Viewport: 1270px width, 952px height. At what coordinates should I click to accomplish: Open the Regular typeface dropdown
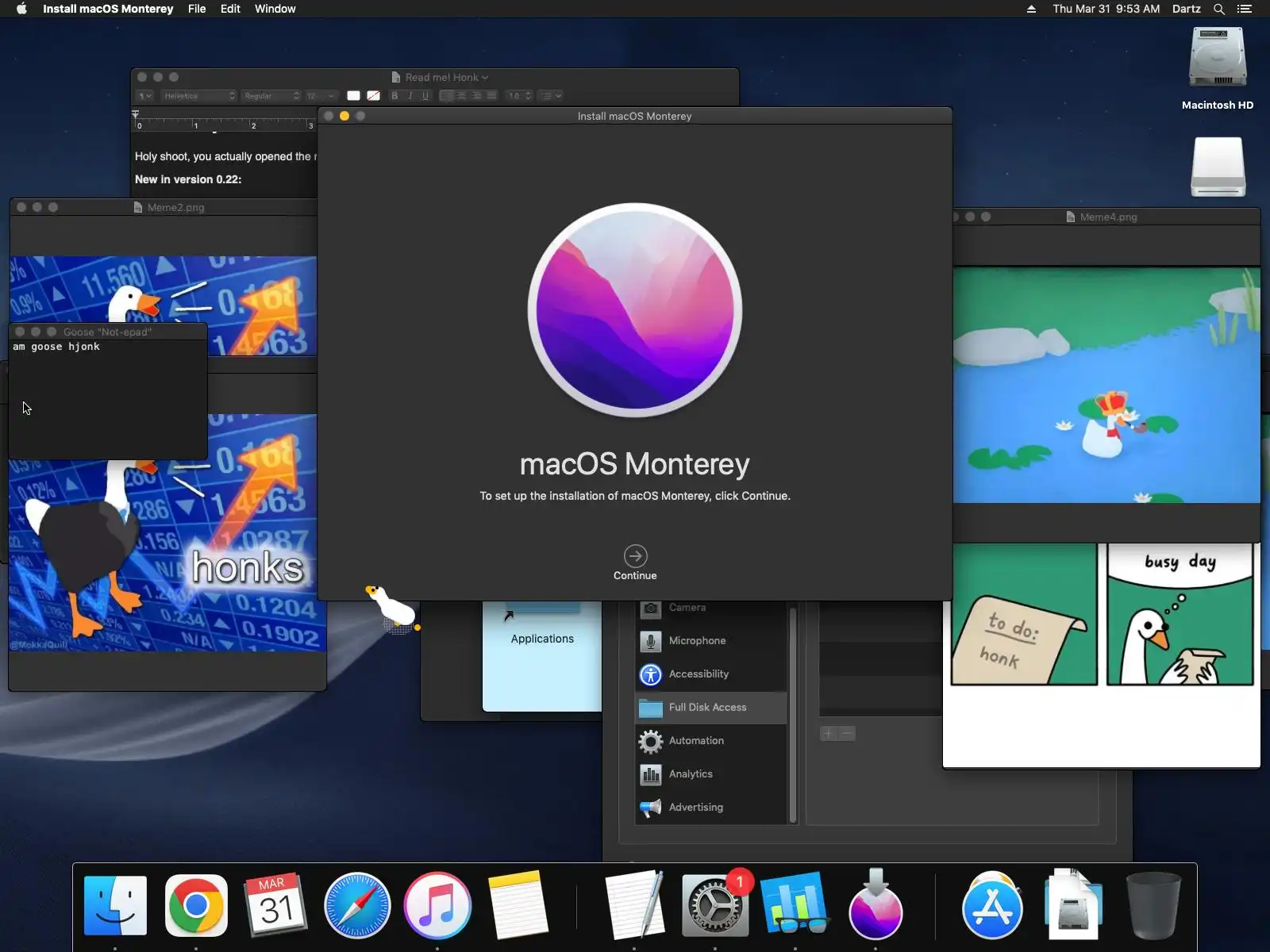click(x=271, y=96)
